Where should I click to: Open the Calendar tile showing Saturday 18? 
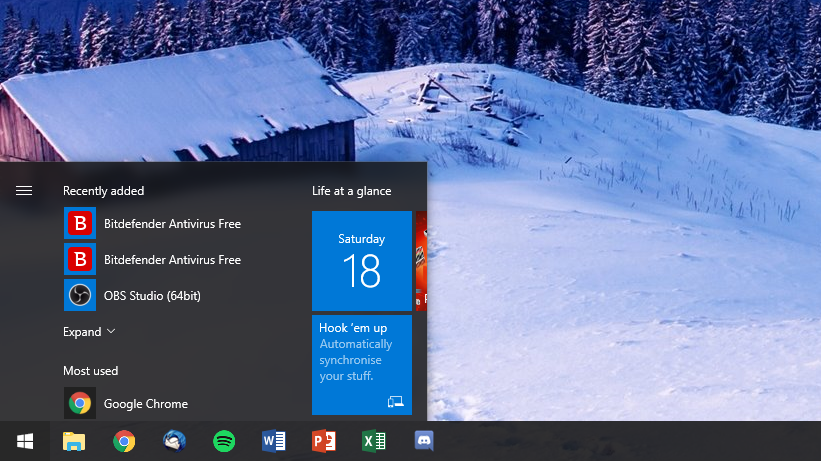click(362, 261)
